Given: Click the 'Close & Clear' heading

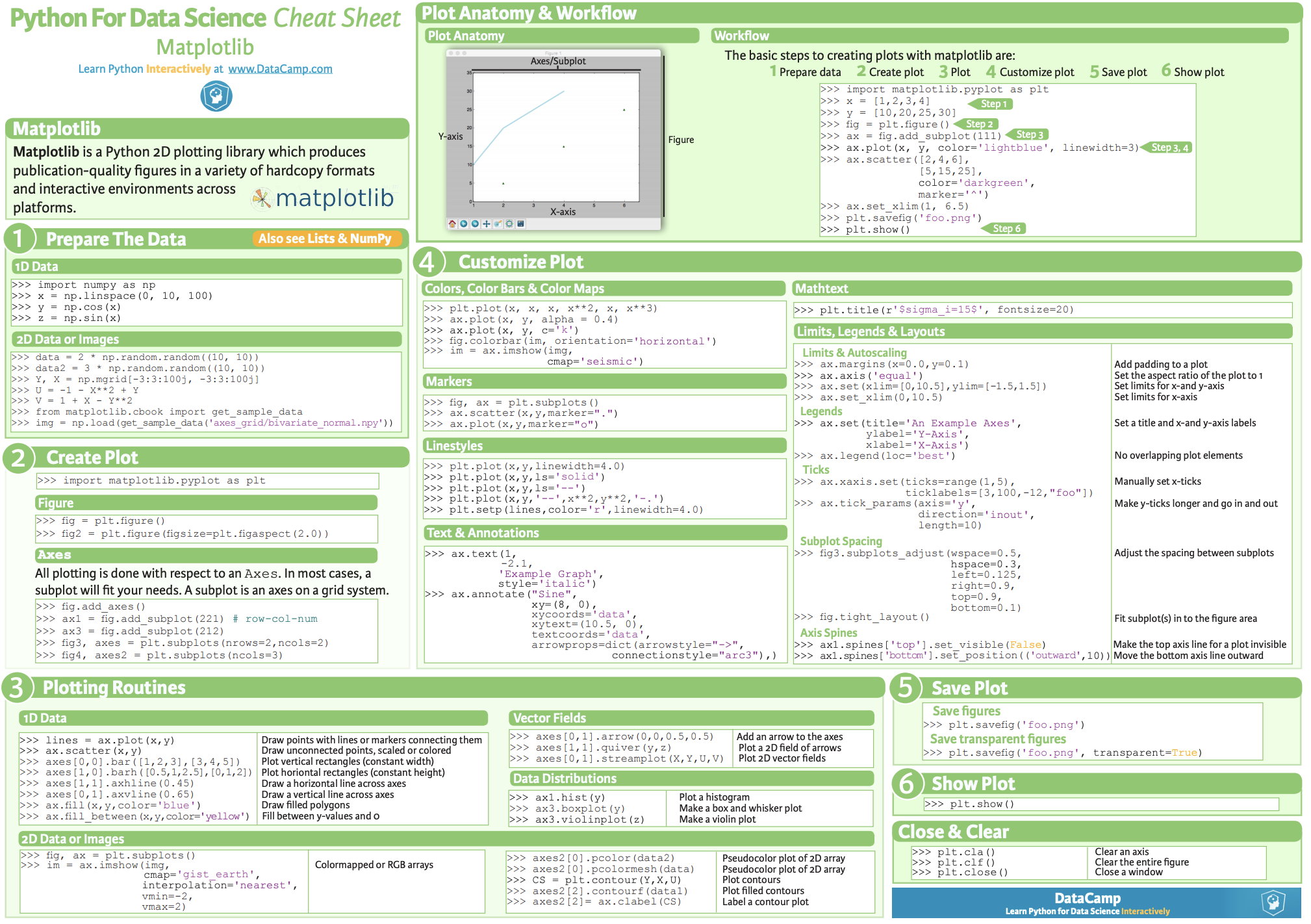Looking at the screenshot, I should [x=953, y=832].
